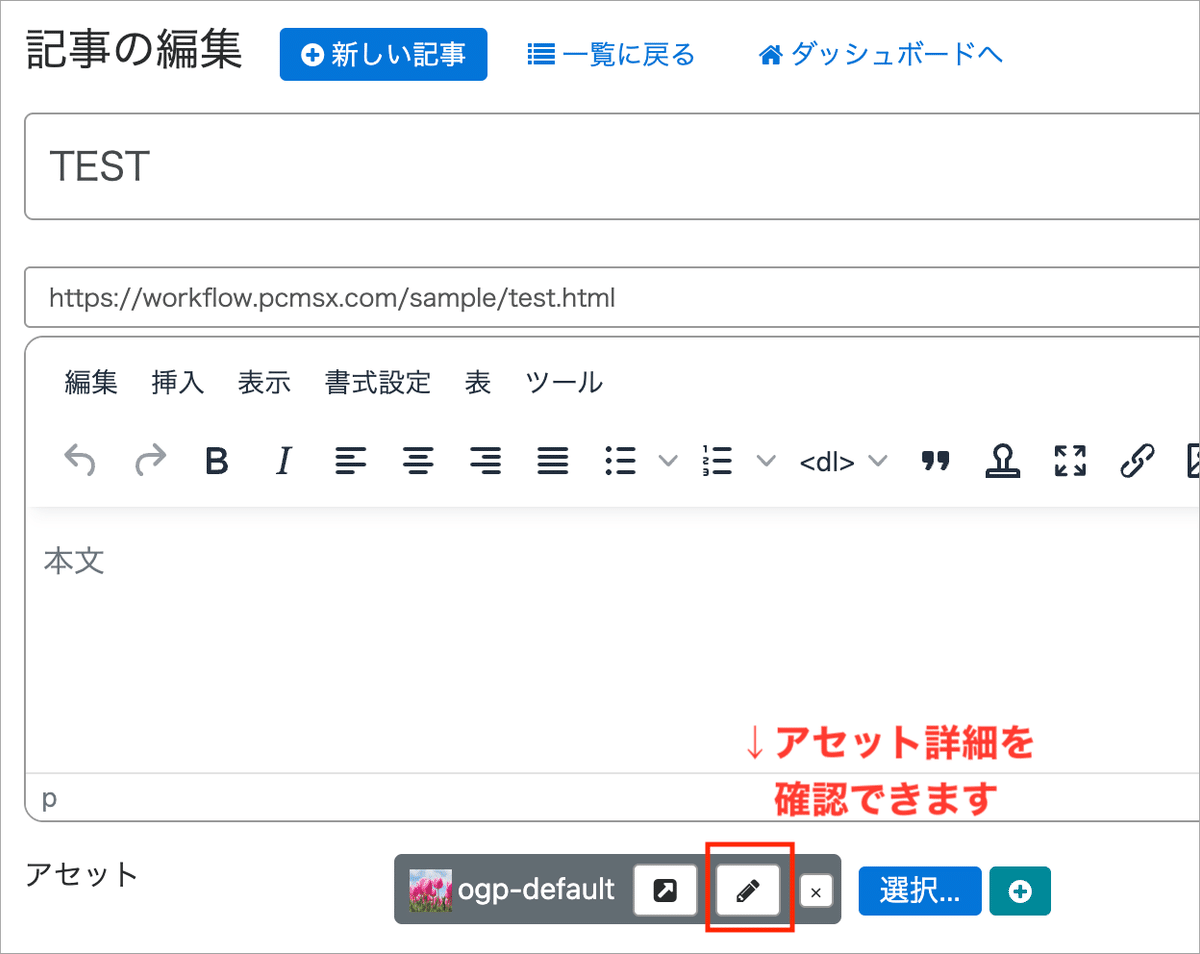Go back using the 一覧に戻る link
The image size is (1200, 954).
611,55
